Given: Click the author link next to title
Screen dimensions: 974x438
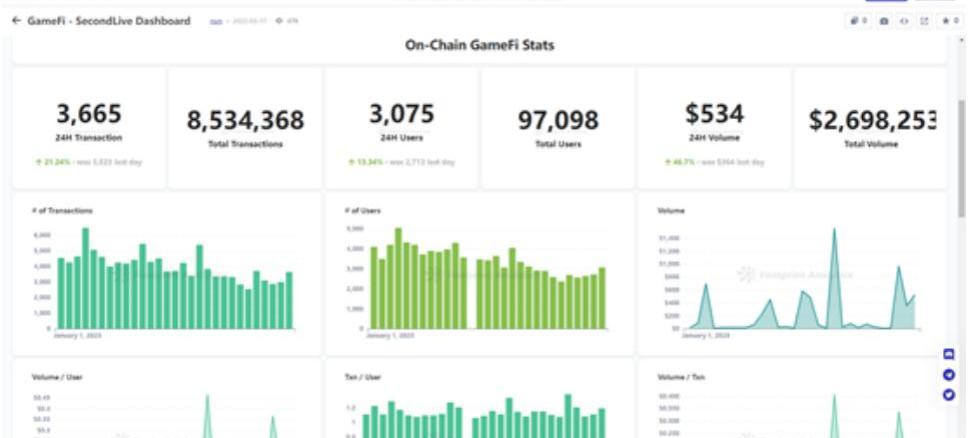Looking at the screenshot, I should (x=215, y=21).
